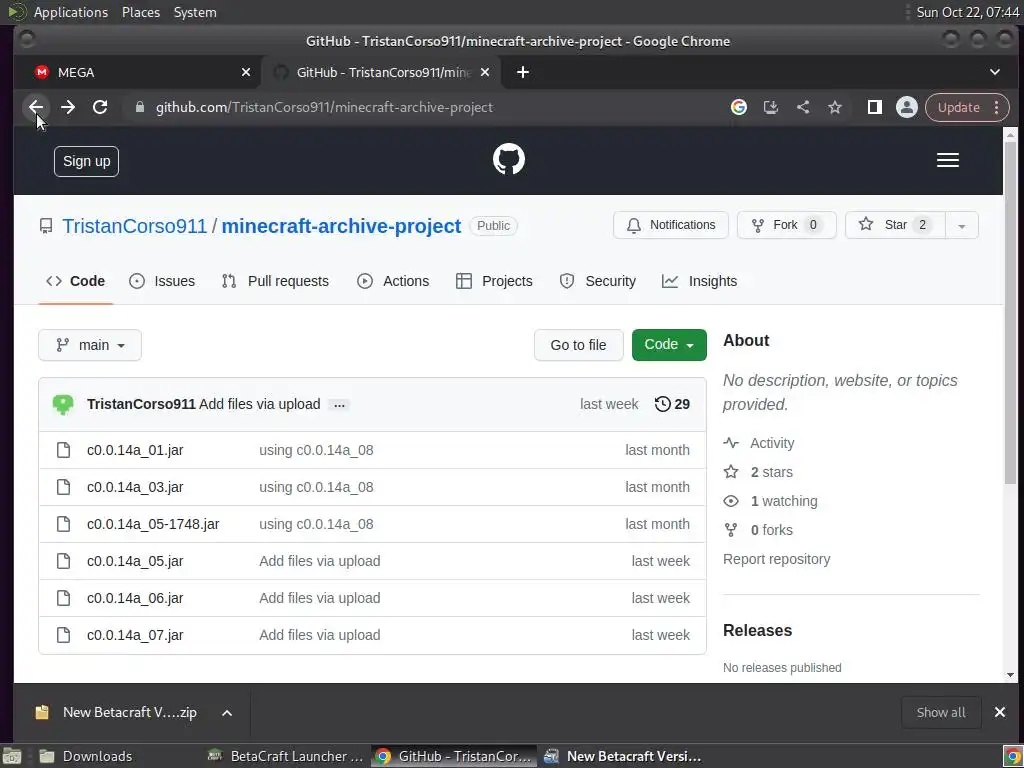Close the downloads bar with the X
The height and width of the screenshot is (768, 1024).
(x=1000, y=712)
